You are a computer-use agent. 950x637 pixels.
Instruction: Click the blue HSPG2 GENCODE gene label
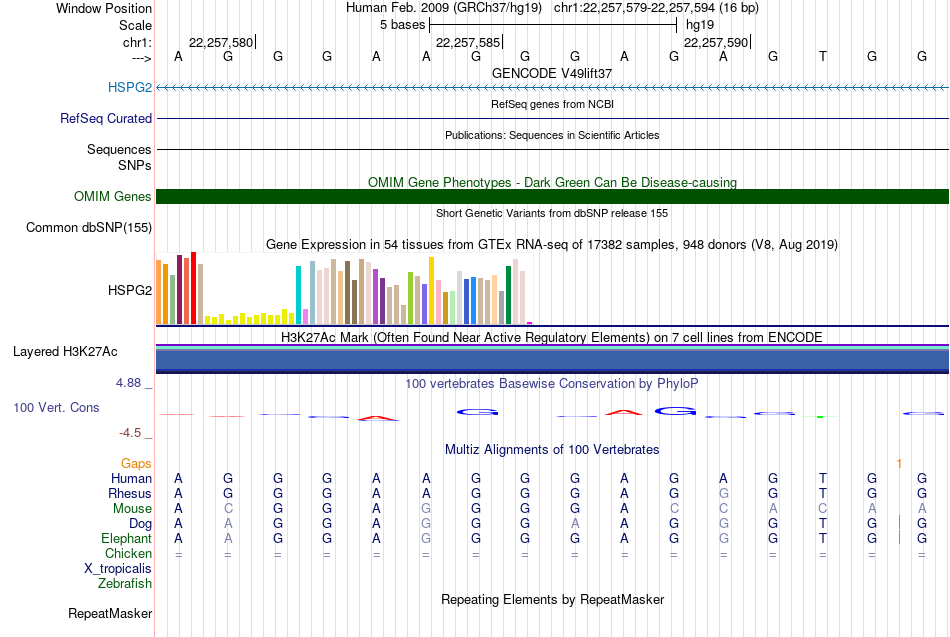point(130,87)
